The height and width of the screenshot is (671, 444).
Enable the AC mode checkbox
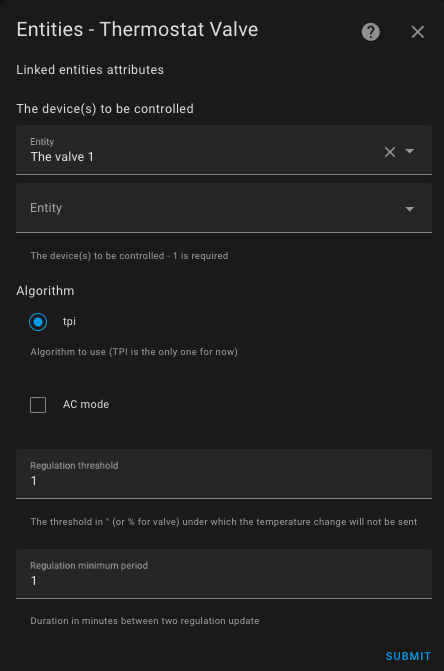pyautogui.click(x=38, y=405)
